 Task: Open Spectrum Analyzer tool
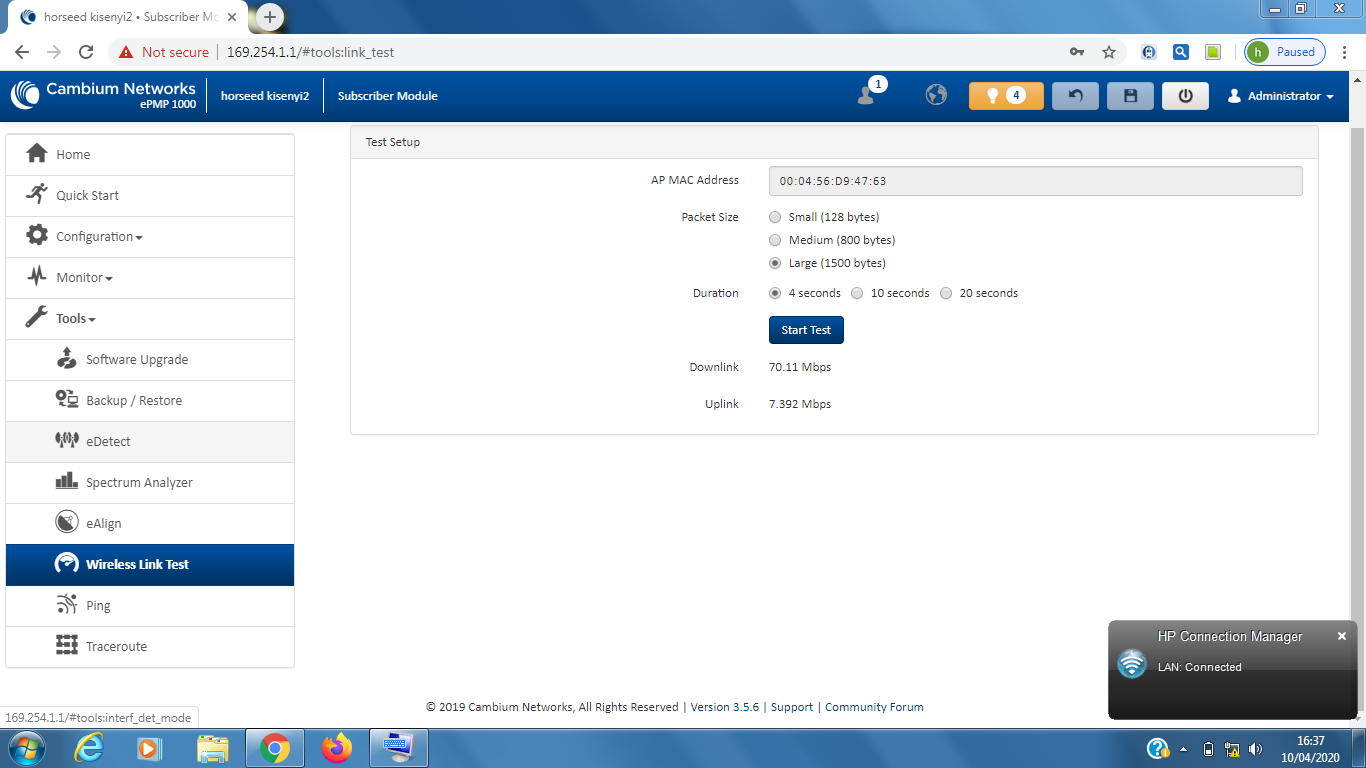click(139, 483)
